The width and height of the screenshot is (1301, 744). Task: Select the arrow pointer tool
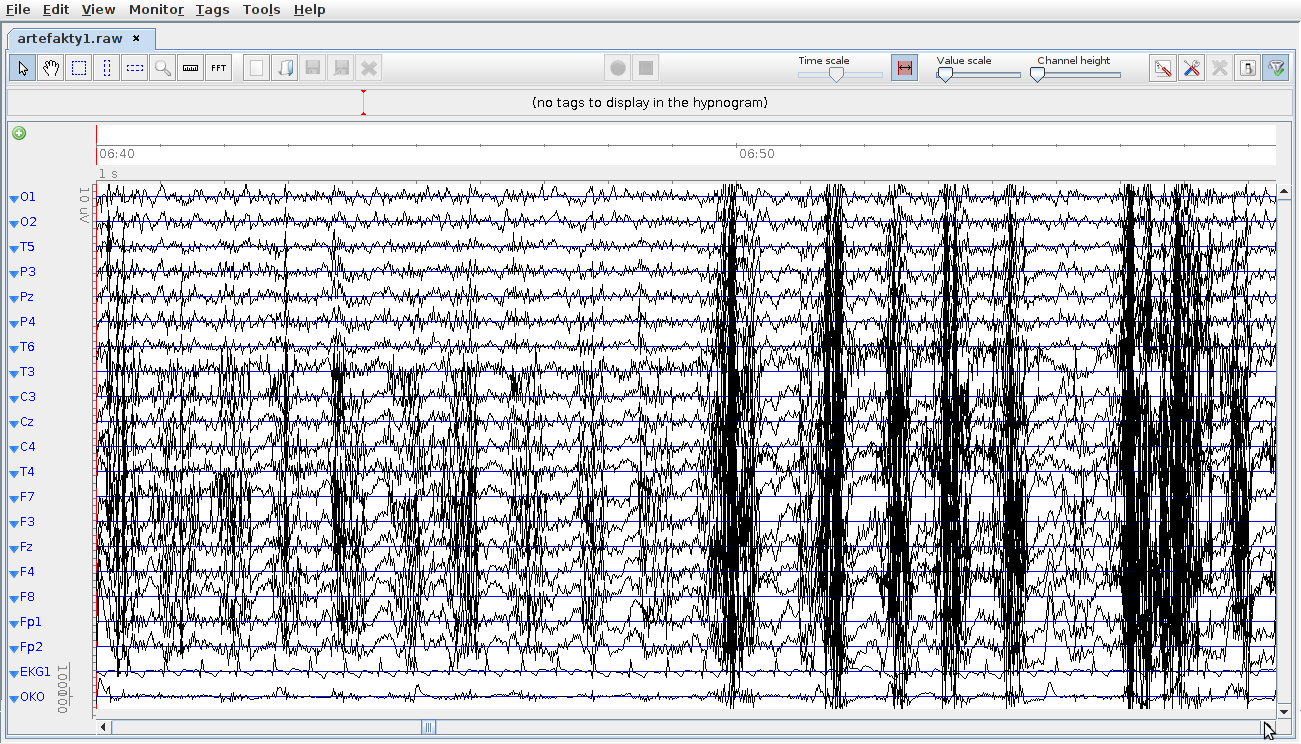click(24, 68)
